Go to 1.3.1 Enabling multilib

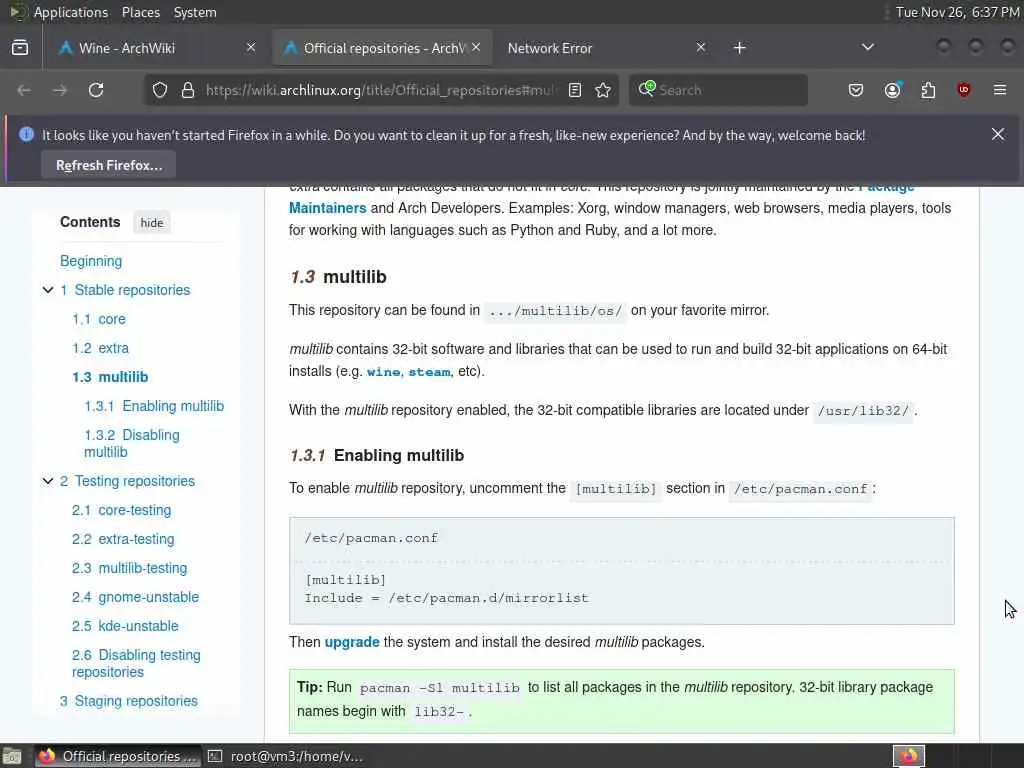[x=154, y=406]
